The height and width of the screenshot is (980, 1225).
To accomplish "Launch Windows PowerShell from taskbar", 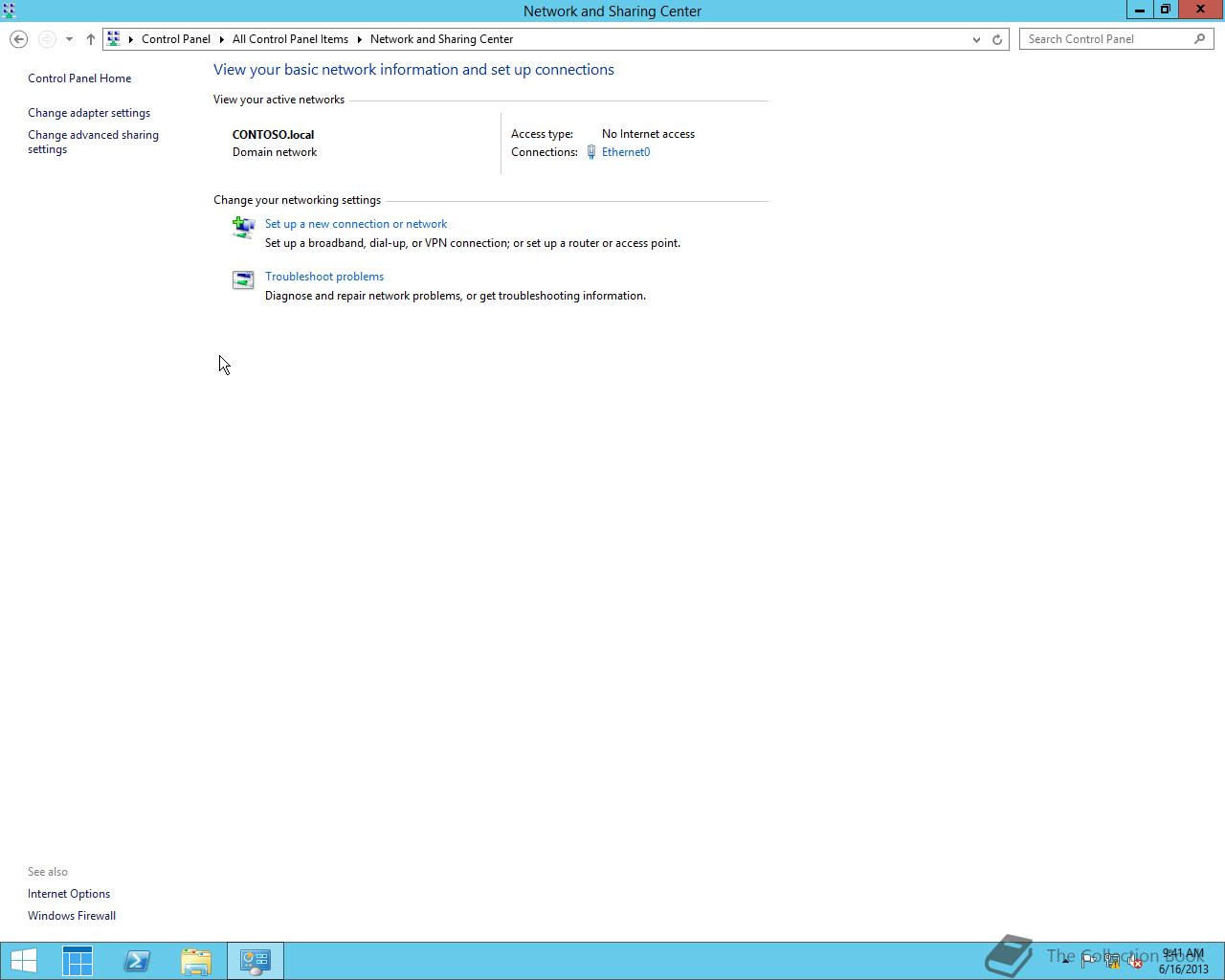I will tap(137, 961).
